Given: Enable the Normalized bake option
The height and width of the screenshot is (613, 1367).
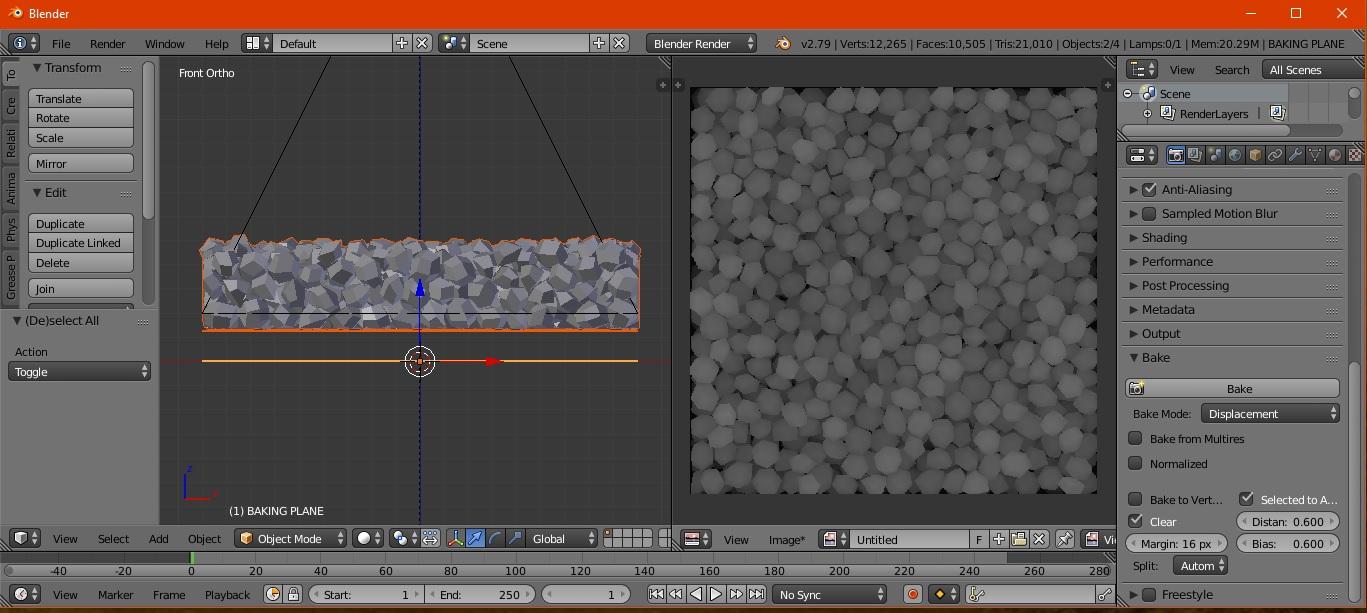Looking at the screenshot, I should [x=1135, y=463].
